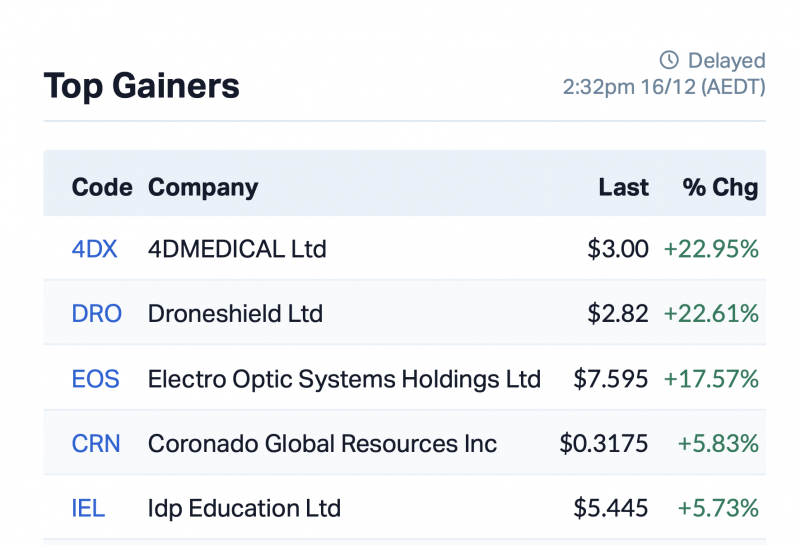
Task: Sort by the Code column header
Action: tap(102, 187)
